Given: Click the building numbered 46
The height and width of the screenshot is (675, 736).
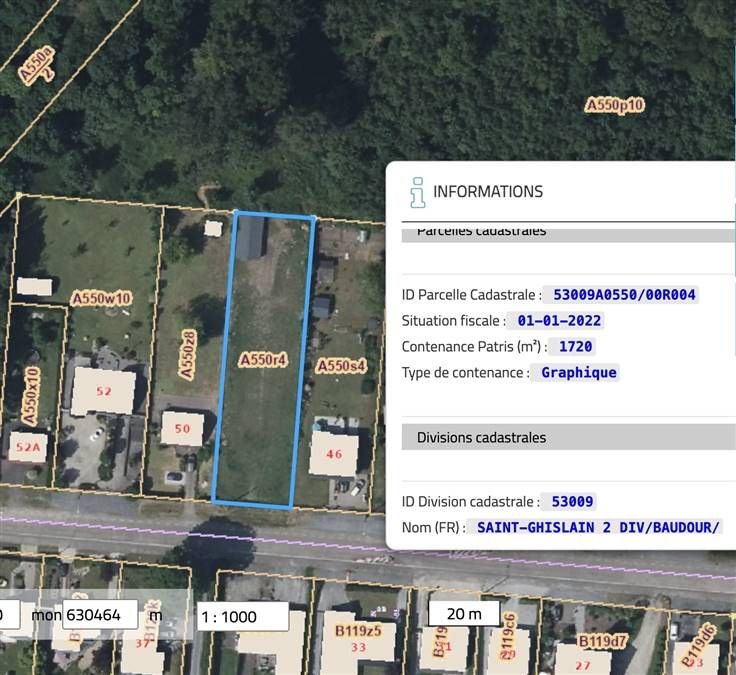Looking at the screenshot, I should tap(333, 454).
